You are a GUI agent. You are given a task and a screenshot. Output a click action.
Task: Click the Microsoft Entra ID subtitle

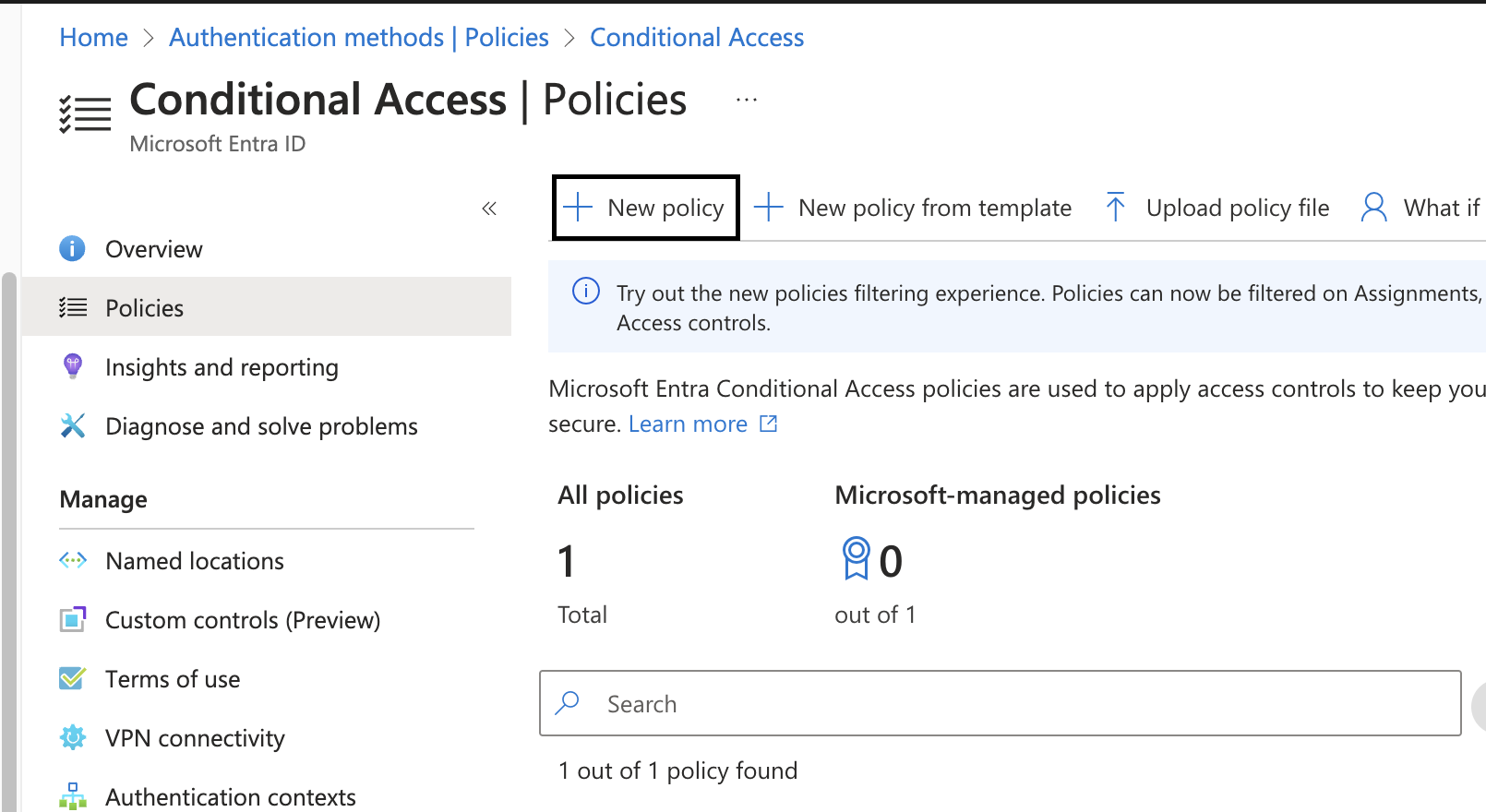tap(218, 144)
